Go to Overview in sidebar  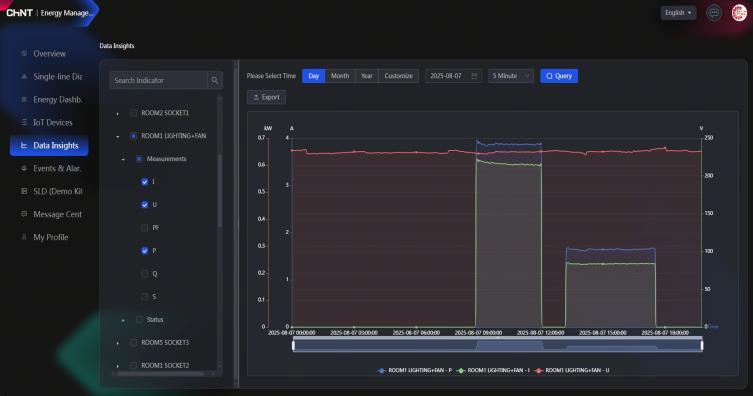49,53
